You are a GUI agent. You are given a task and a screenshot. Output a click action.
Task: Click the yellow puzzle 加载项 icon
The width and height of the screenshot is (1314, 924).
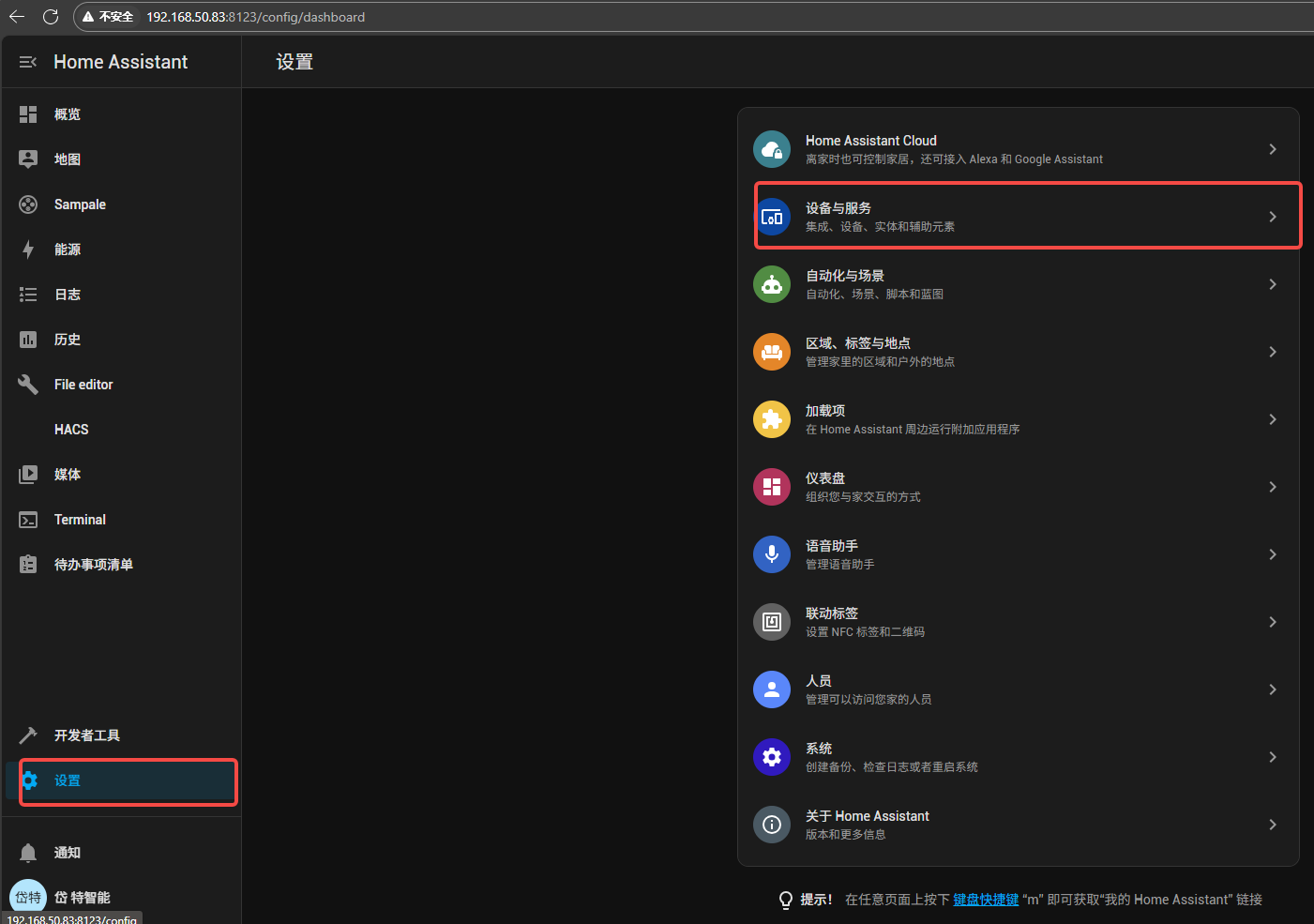[x=771, y=419]
